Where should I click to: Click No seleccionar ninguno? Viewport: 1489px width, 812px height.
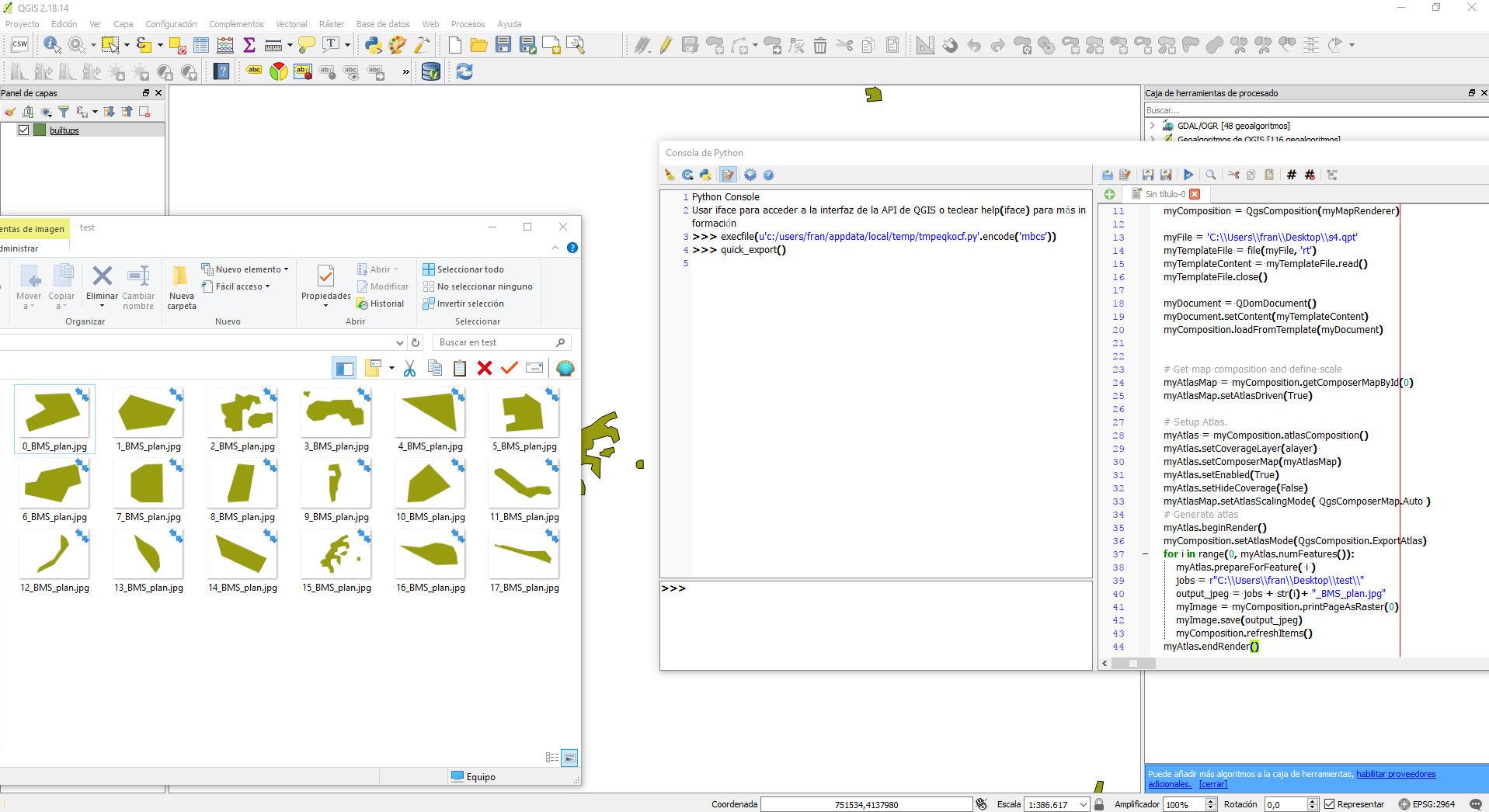pyautogui.click(x=478, y=286)
